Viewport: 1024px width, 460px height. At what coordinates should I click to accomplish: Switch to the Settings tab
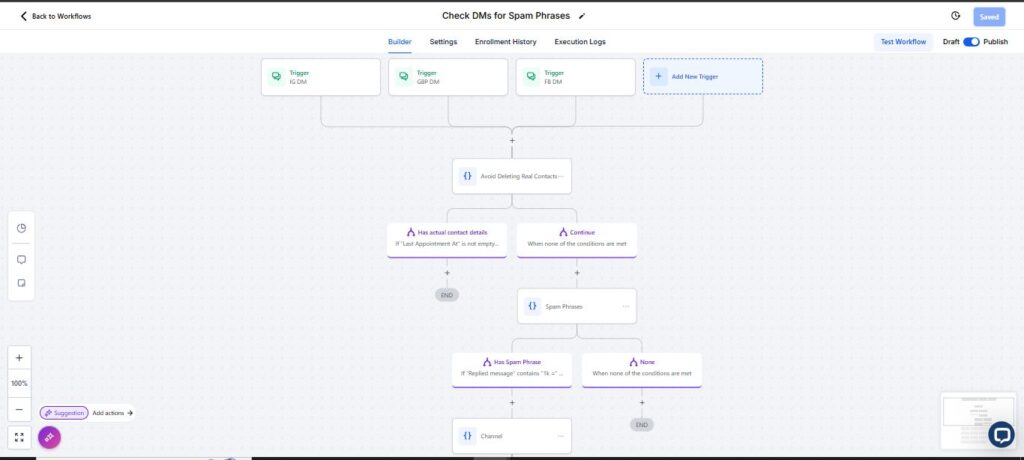click(443, 42)
